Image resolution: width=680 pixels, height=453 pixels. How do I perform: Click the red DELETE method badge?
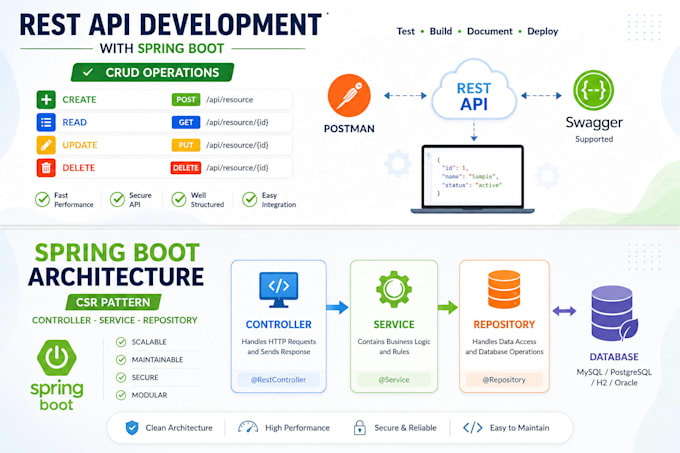tap(186, 168)
